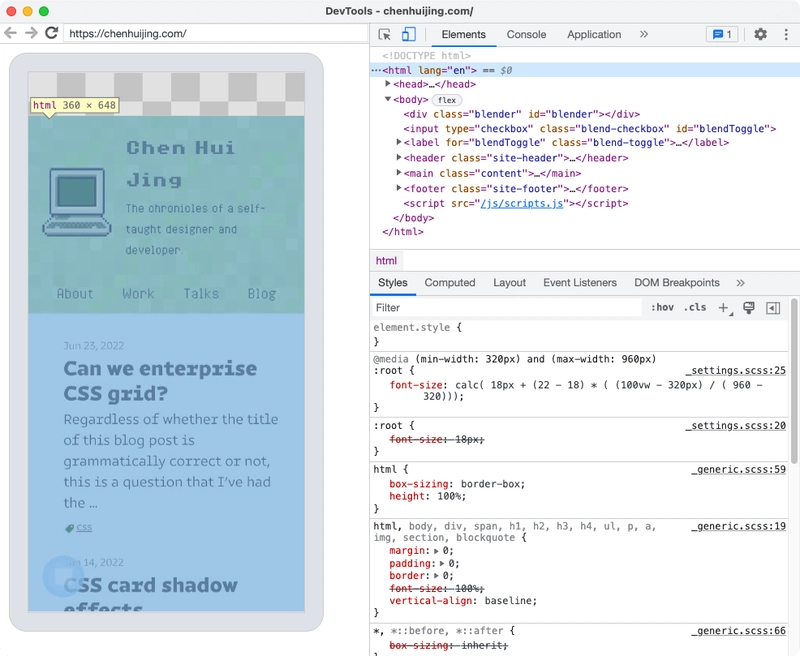
Task: Open the DOM Breakpoints tab
Action: tap(677, 283)
